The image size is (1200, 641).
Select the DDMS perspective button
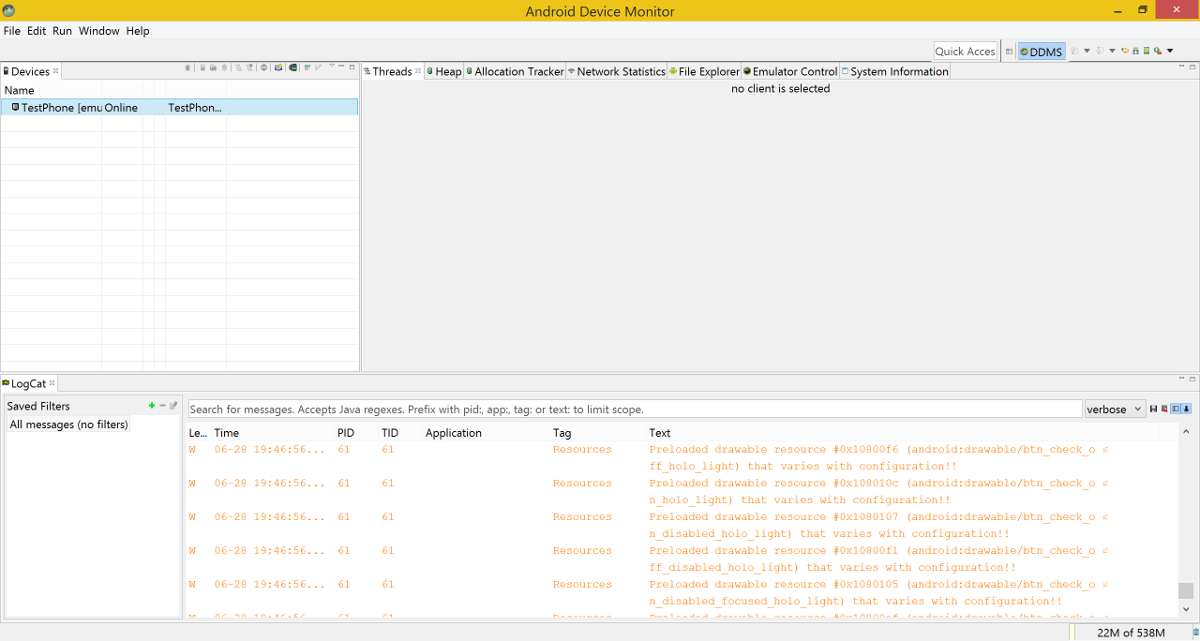[x=1042, y=52]
